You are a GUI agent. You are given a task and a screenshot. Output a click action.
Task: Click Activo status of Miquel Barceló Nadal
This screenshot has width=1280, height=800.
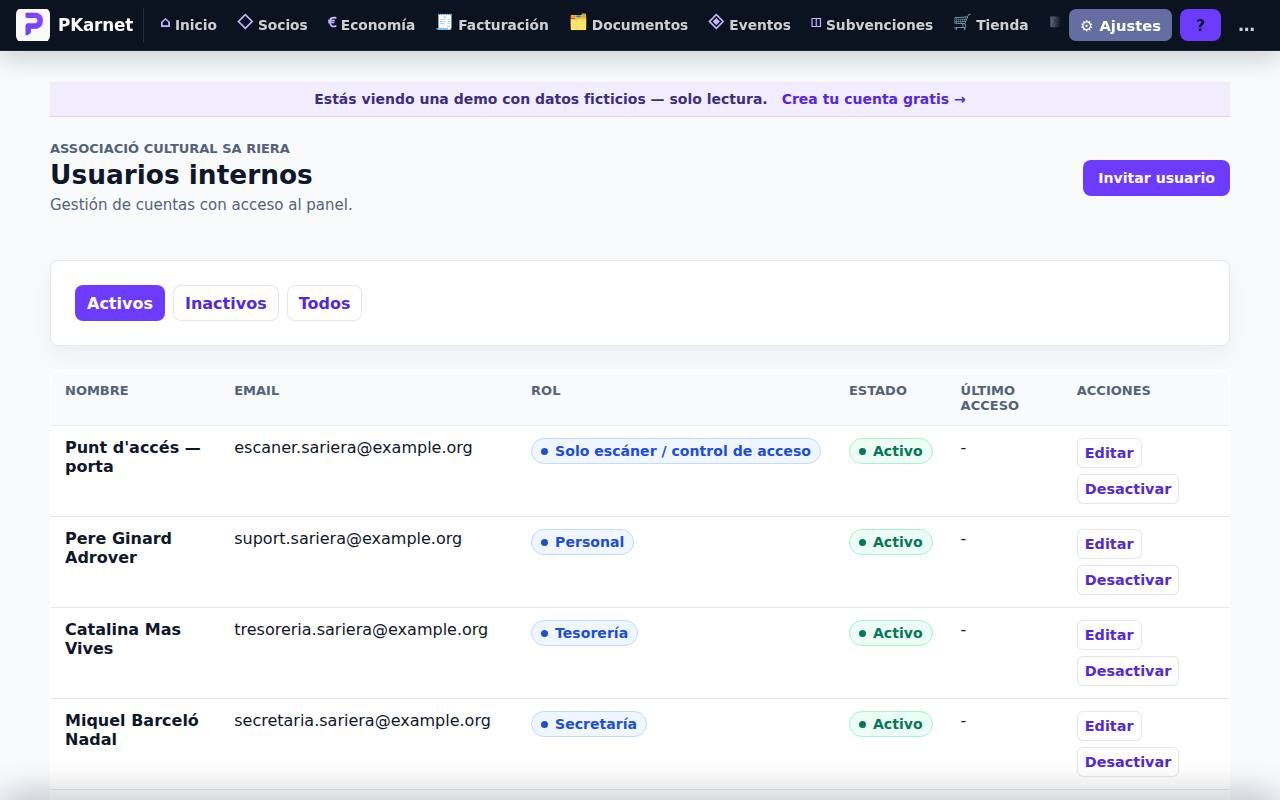[891, 724]
